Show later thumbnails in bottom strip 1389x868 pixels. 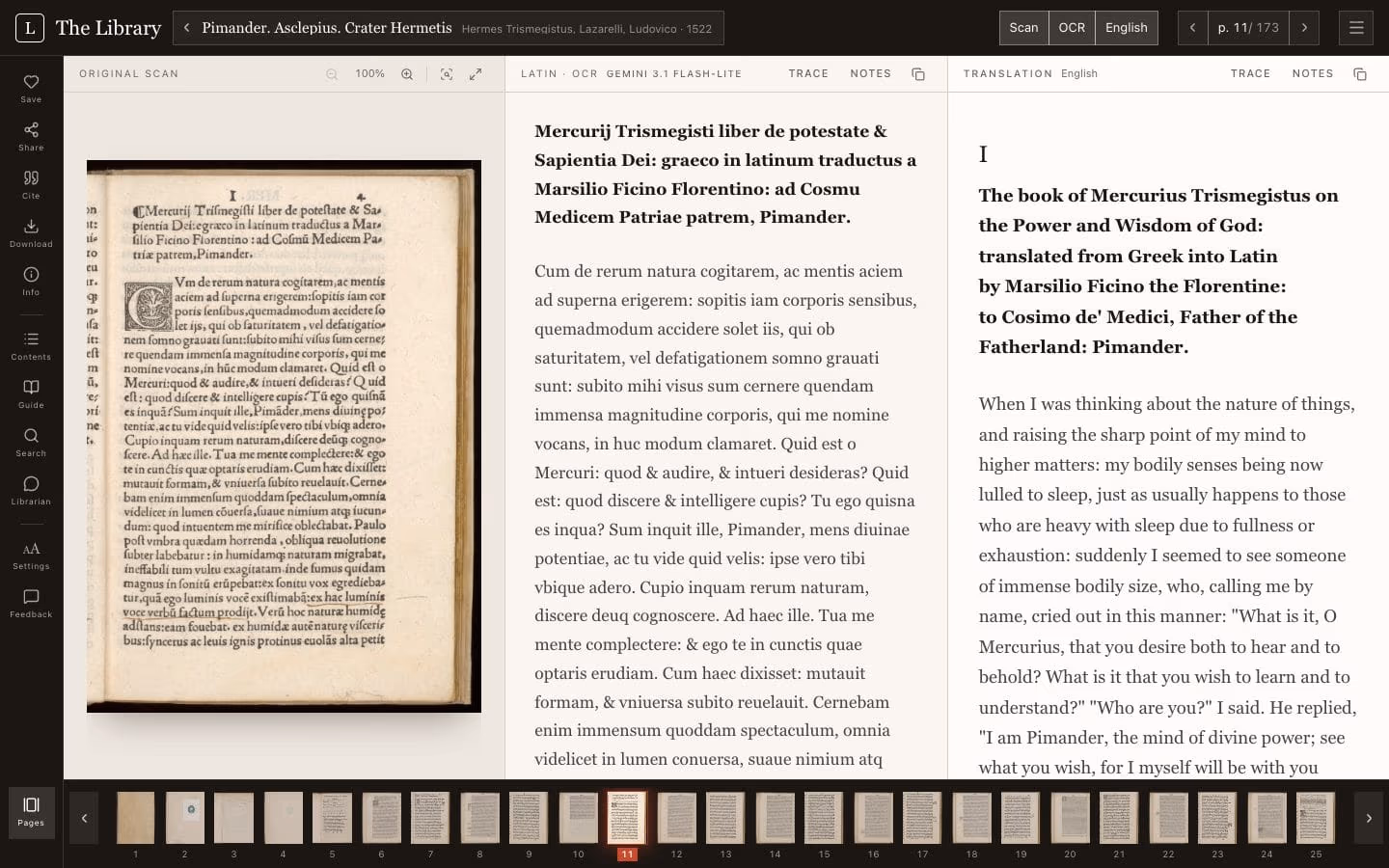pyautogui.click(x=1369, y=818)
